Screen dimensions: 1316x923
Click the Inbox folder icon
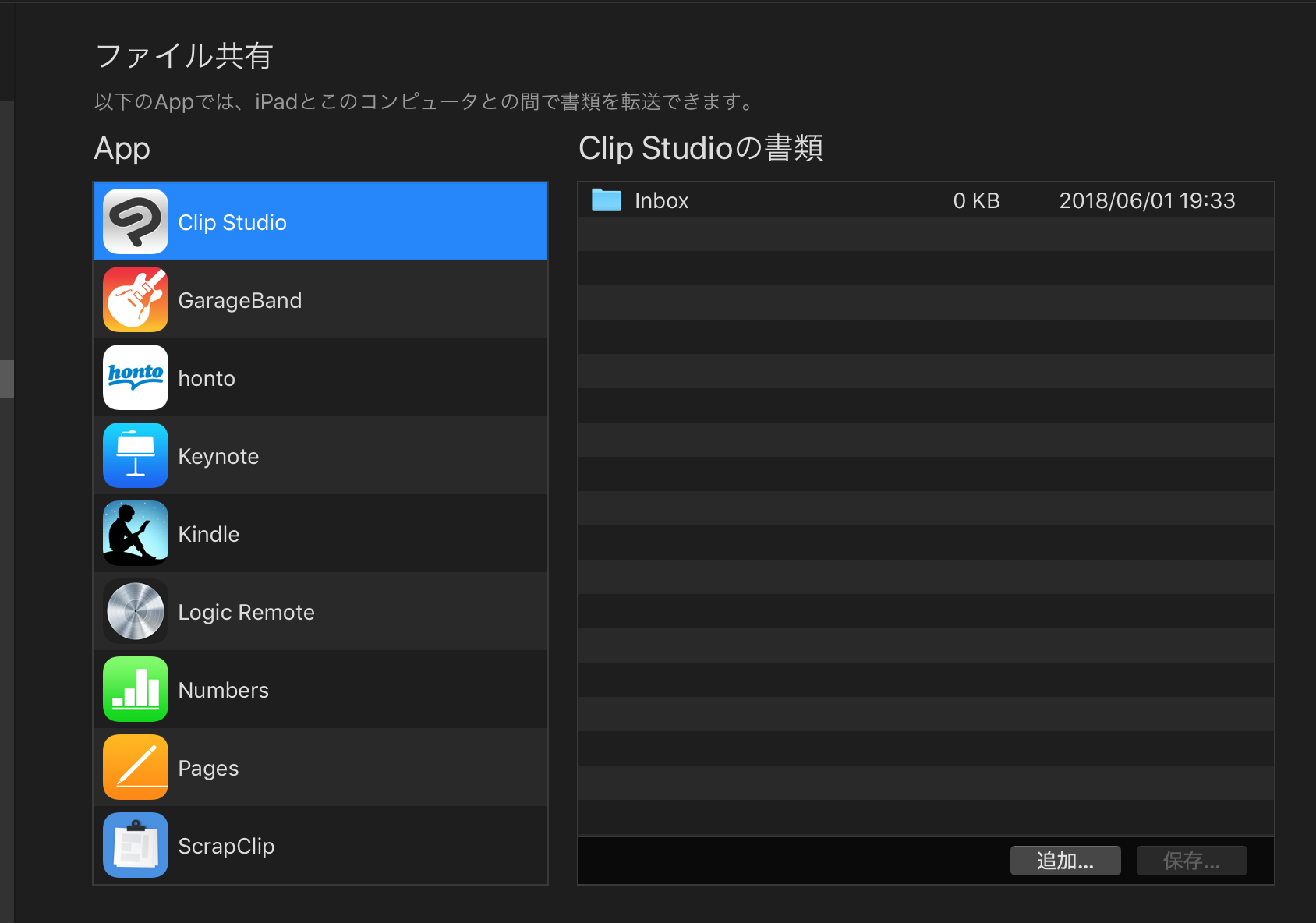tap(606, 200)
